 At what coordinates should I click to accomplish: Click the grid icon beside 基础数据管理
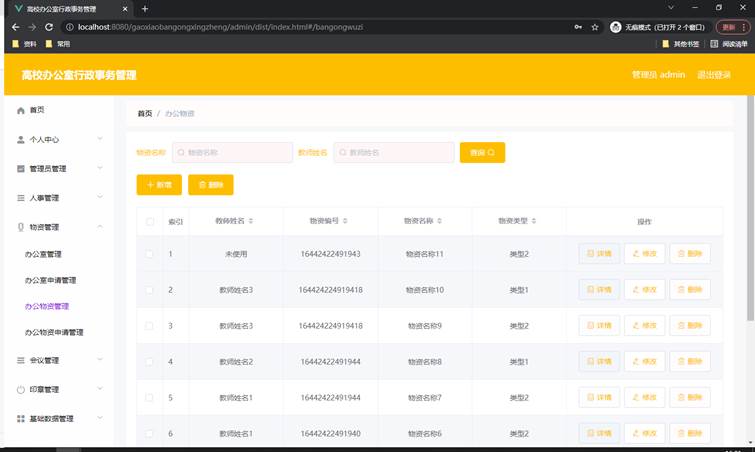(x=21, y=419)
